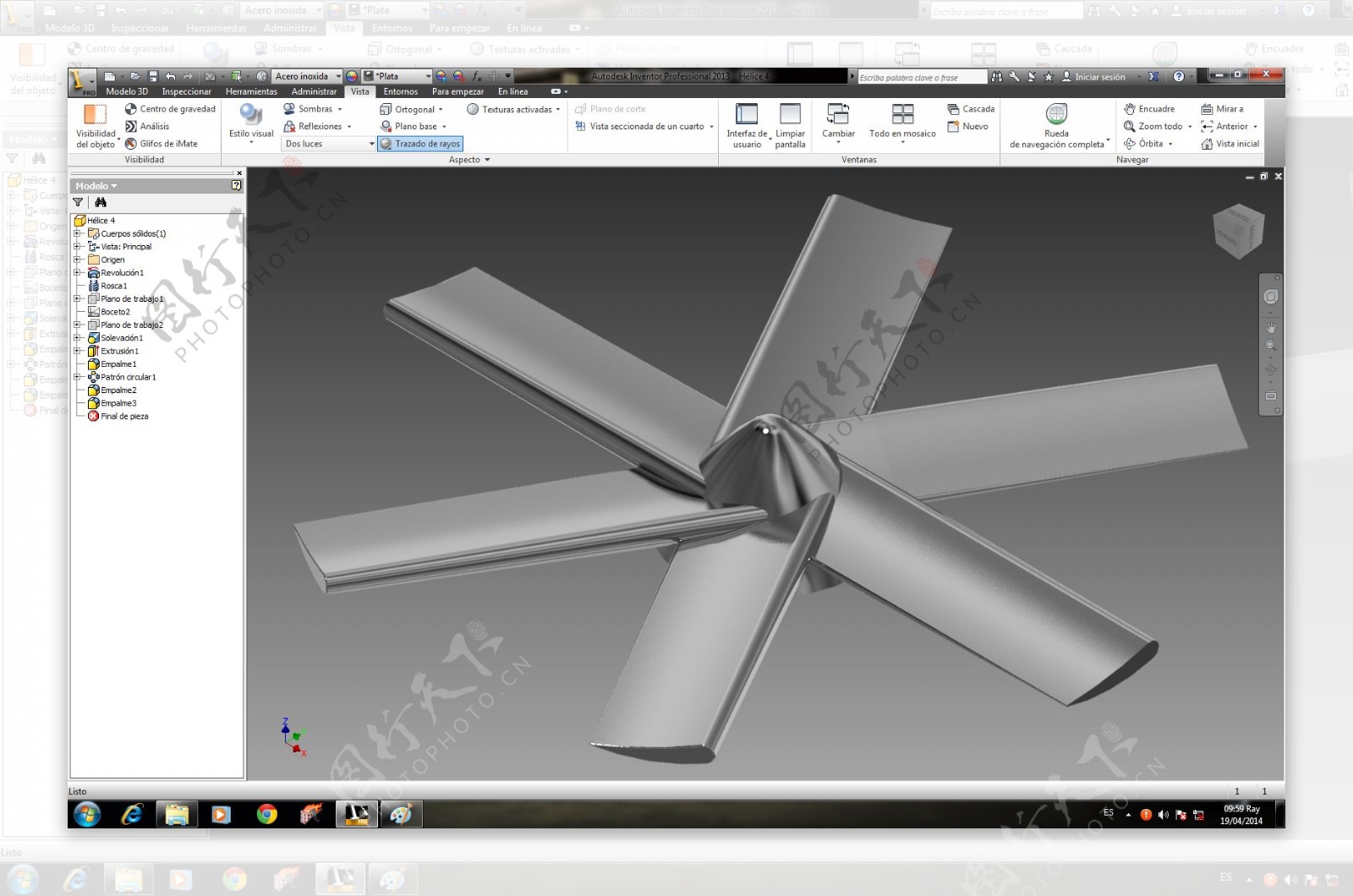
Task: Expand Revolución1 feature node
Action: click(78, 273)
